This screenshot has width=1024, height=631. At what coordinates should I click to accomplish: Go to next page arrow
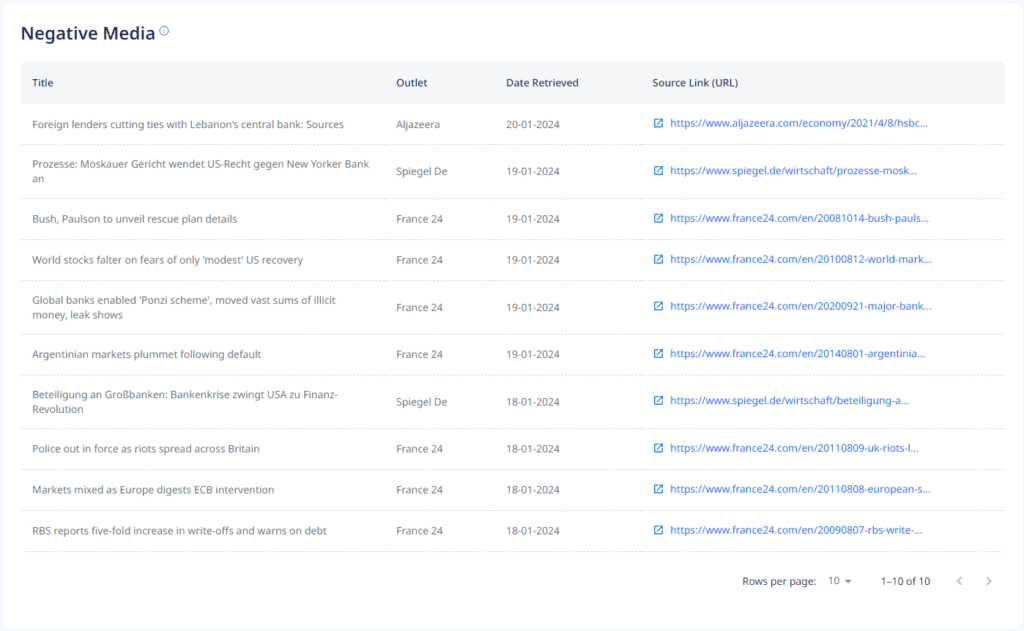pos(989,581)
